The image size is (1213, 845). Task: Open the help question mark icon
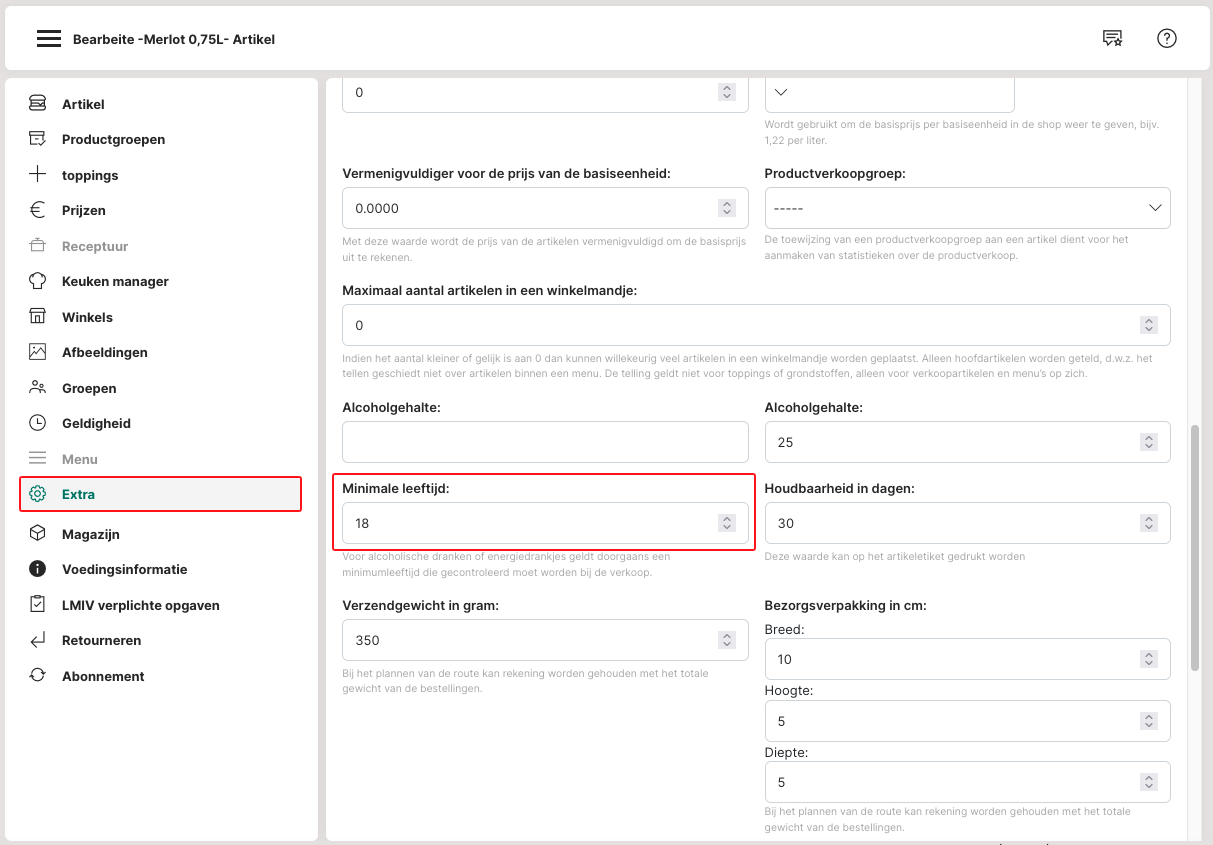click(x=1166, y=39)
